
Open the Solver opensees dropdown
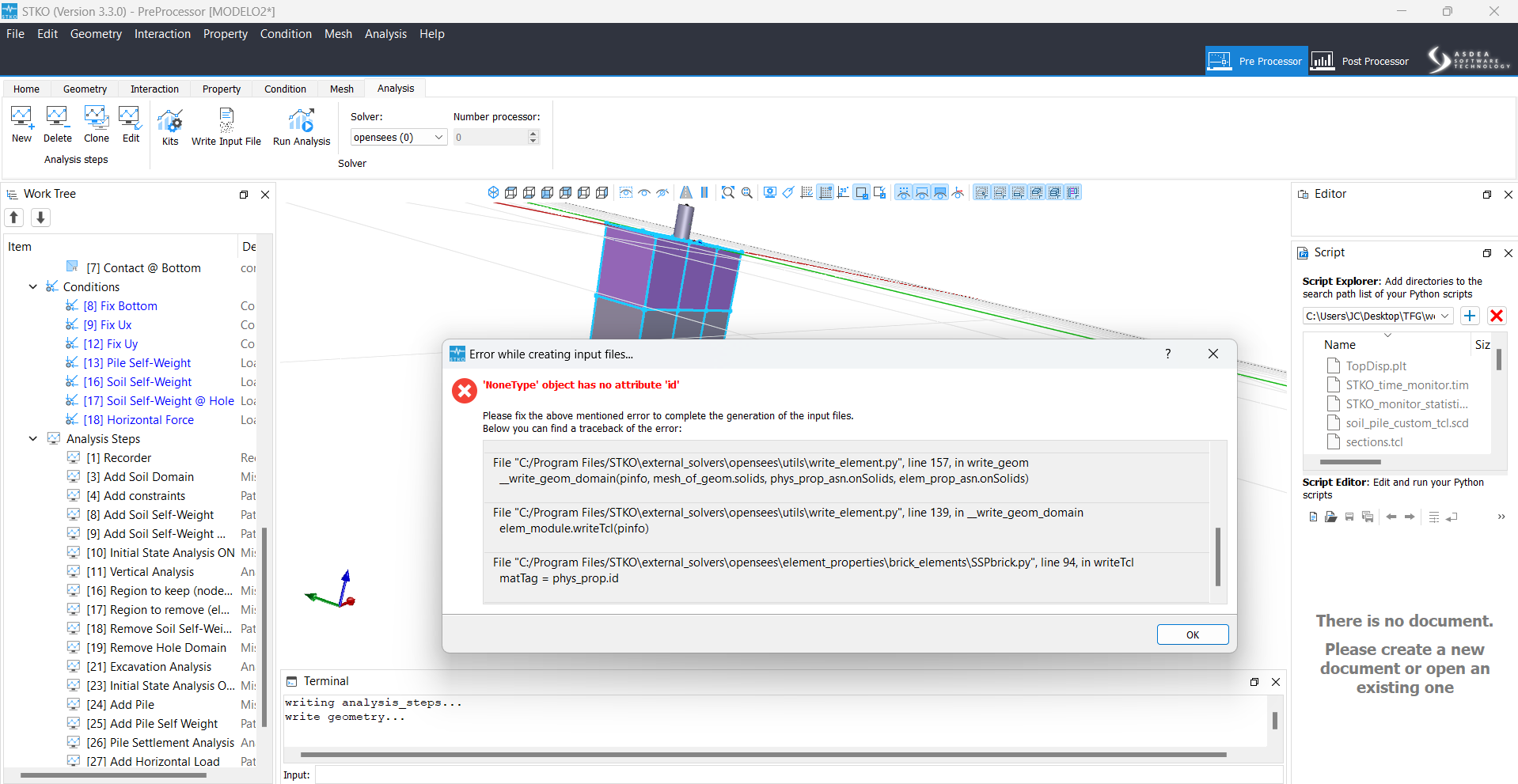399,137
